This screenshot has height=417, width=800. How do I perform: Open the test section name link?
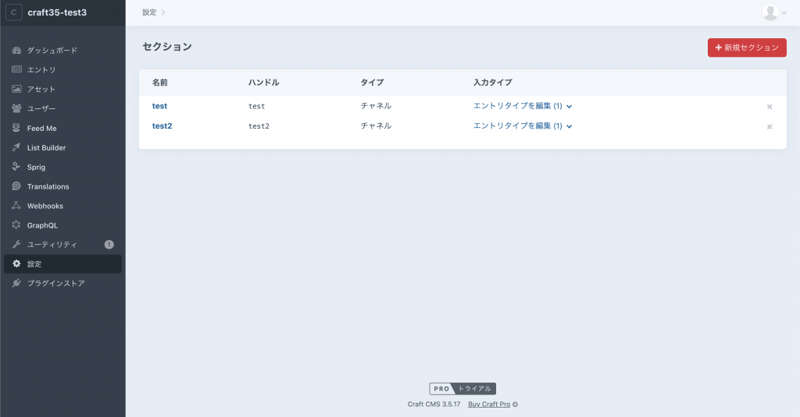(x=160, y=106)
